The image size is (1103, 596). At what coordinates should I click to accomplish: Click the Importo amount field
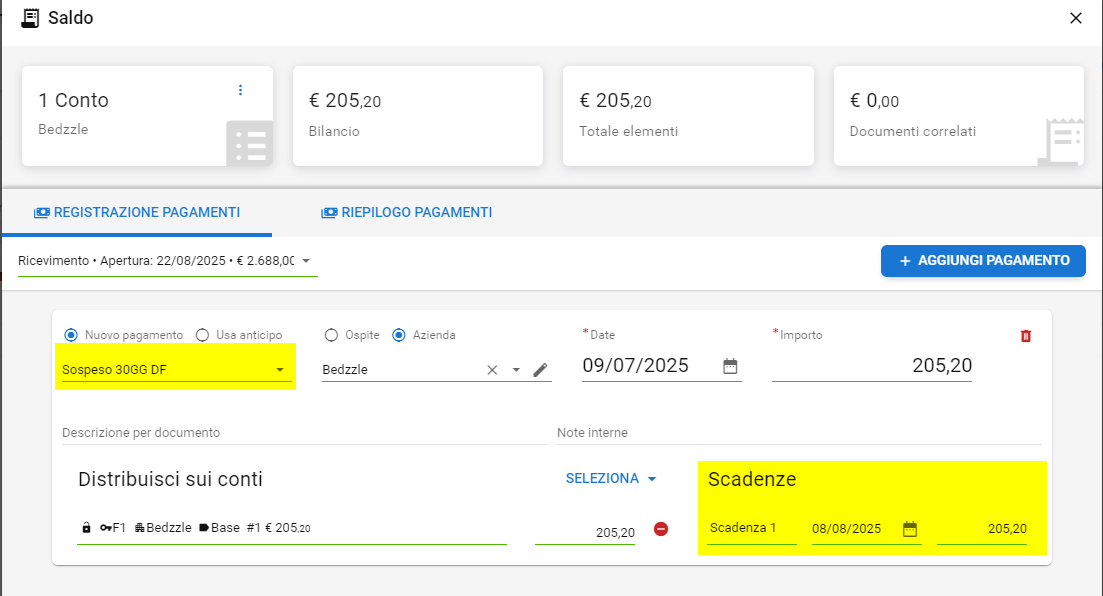[871, 367]
